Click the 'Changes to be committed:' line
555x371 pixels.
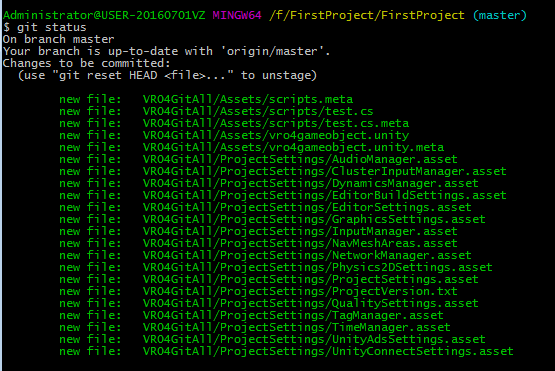click(x=87, y=63)
